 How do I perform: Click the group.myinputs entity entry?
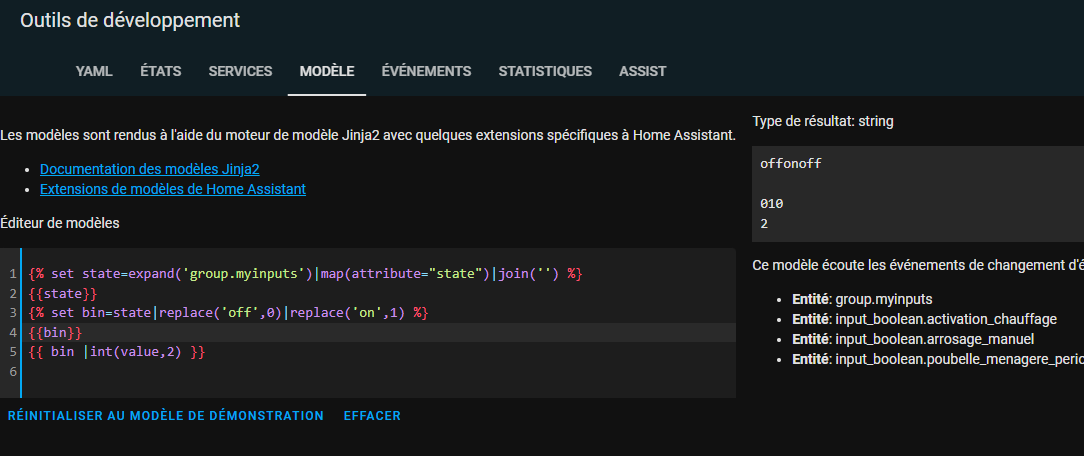click(x=882, y=299)
